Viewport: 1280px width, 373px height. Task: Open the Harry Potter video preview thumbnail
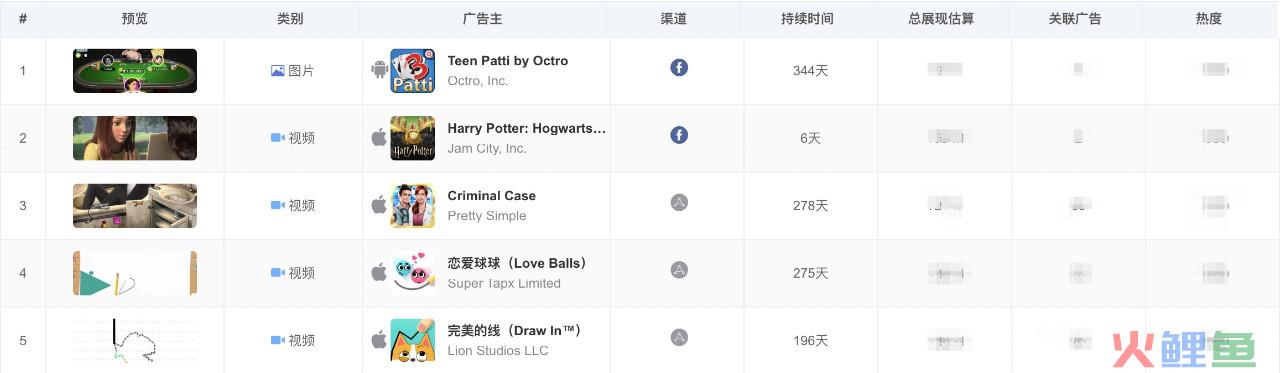[x=135, y=138]
